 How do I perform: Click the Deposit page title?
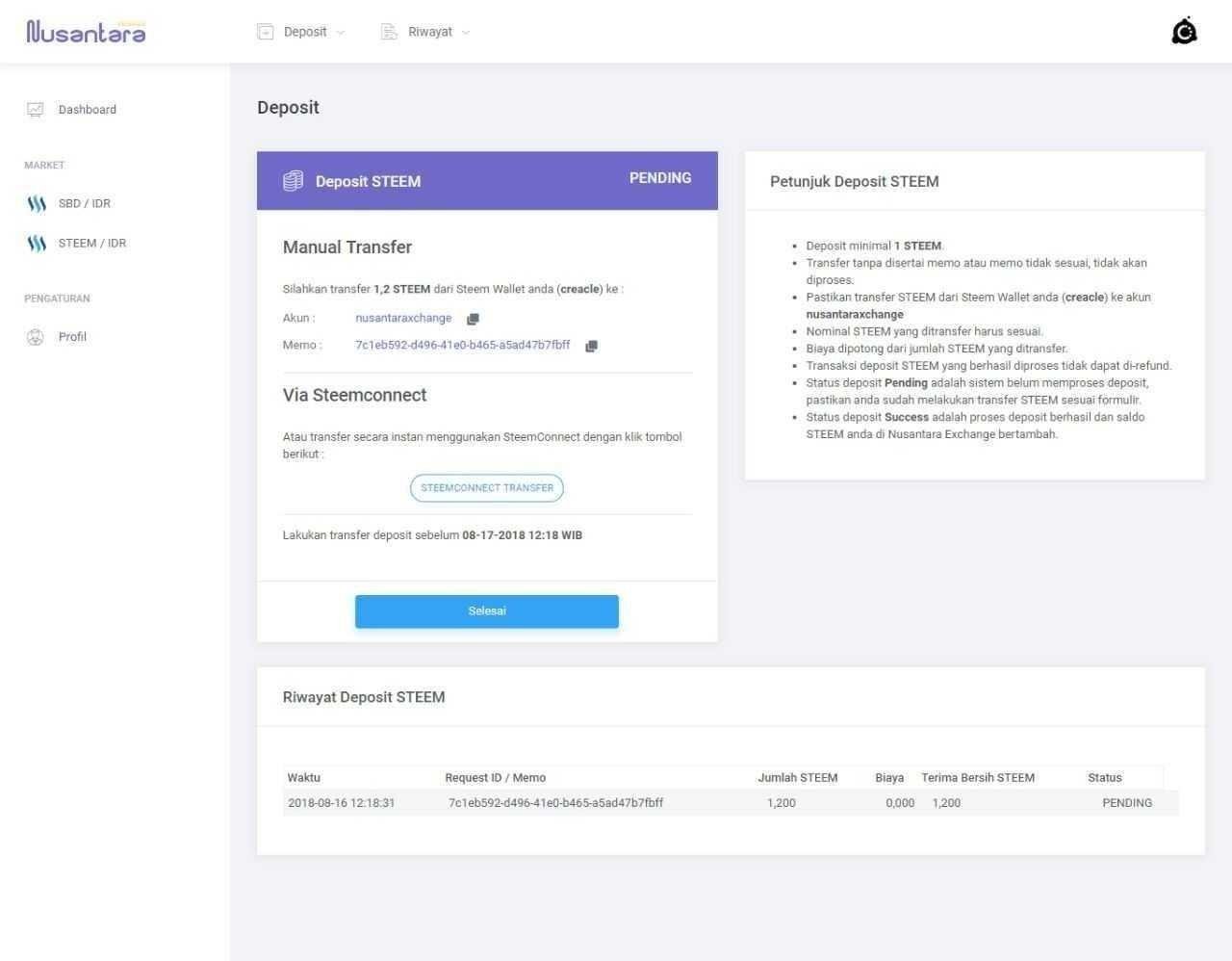pyautogui.click(x=288, y=108)
